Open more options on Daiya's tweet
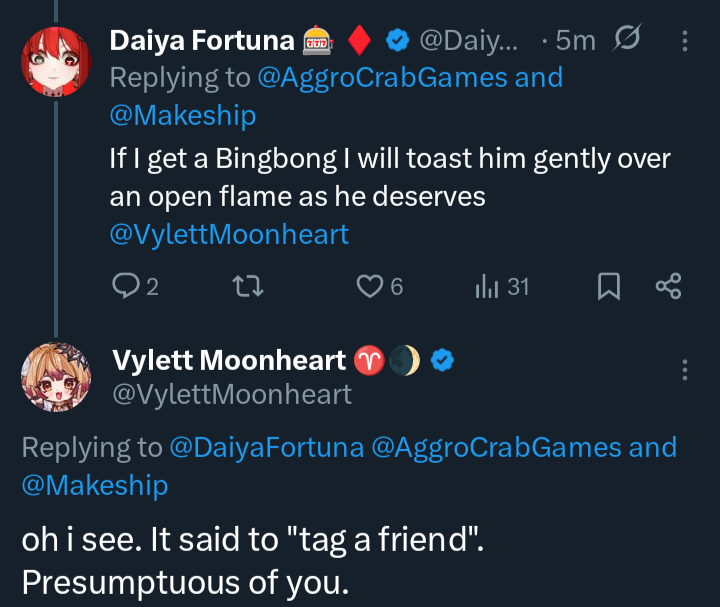The image size is (720, 607). point(684,41)
